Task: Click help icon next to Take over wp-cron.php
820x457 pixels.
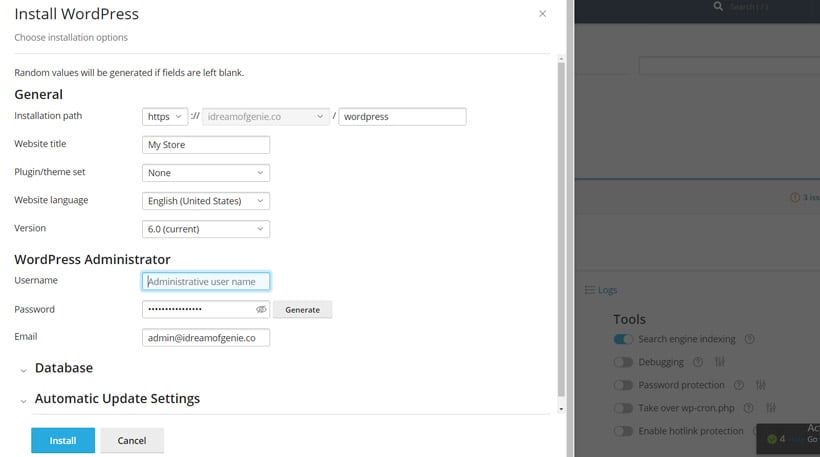Action: 749,408
